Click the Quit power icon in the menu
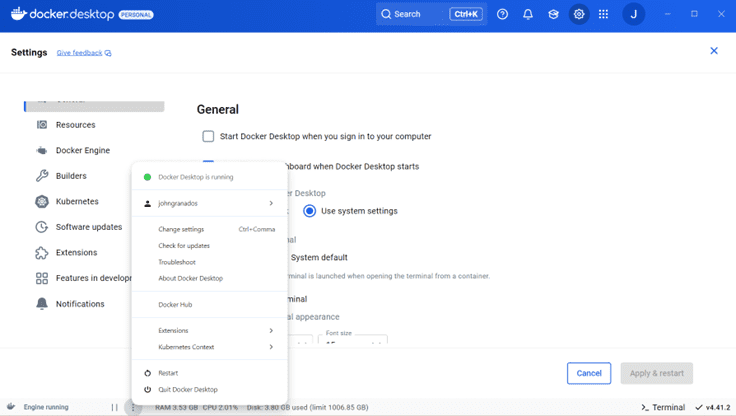The height and width of the screenshot is (416, 736). (147, 389)
